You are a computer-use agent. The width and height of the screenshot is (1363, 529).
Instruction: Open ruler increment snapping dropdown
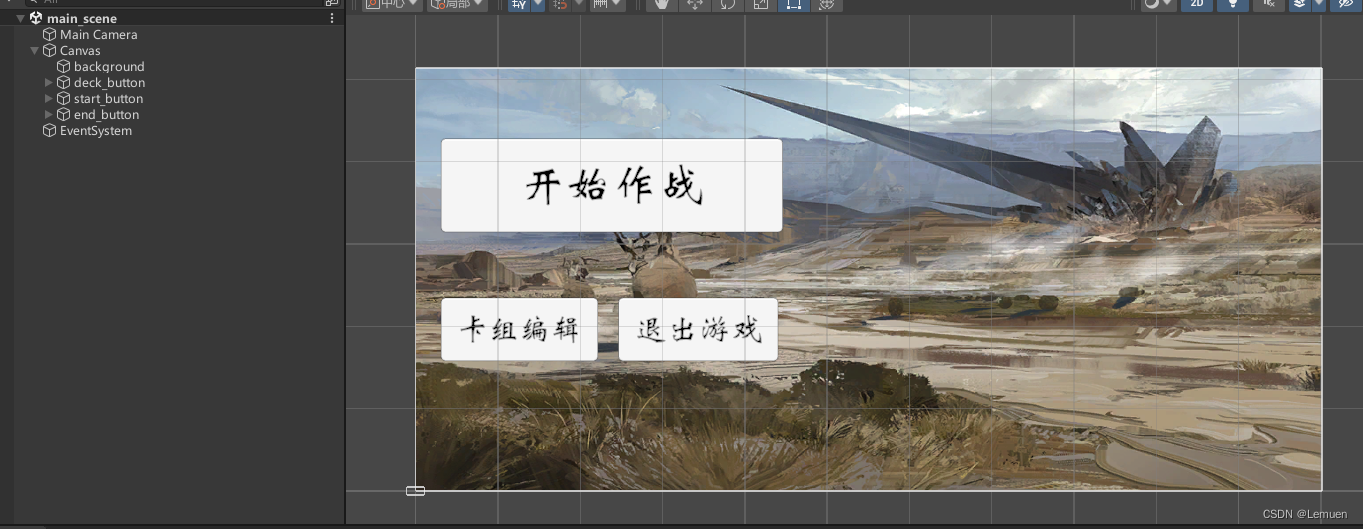(x=607, y=4)
